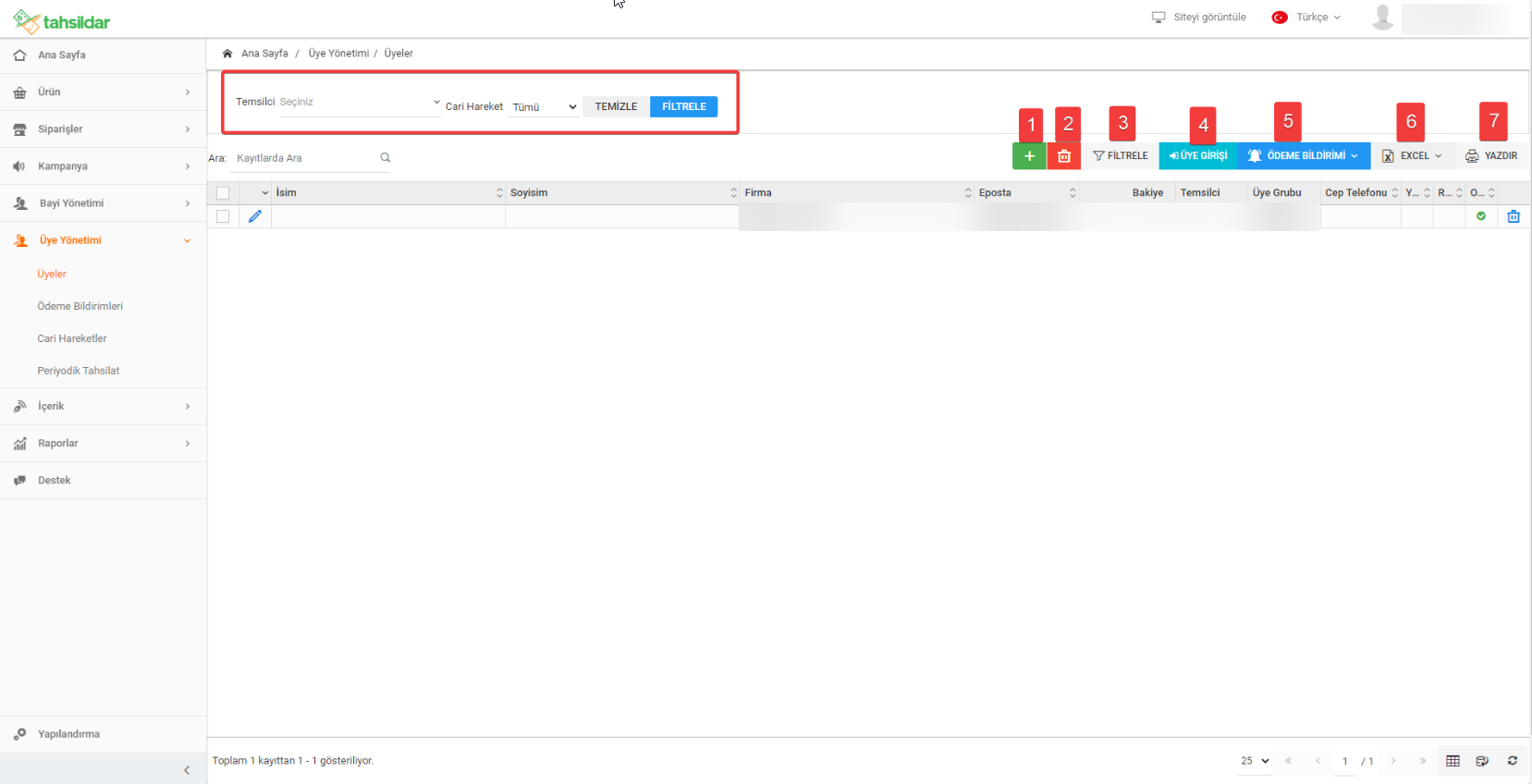Click the Eposta column sort arrows
Viewport: 1532px width, 784px height.
1072,193
